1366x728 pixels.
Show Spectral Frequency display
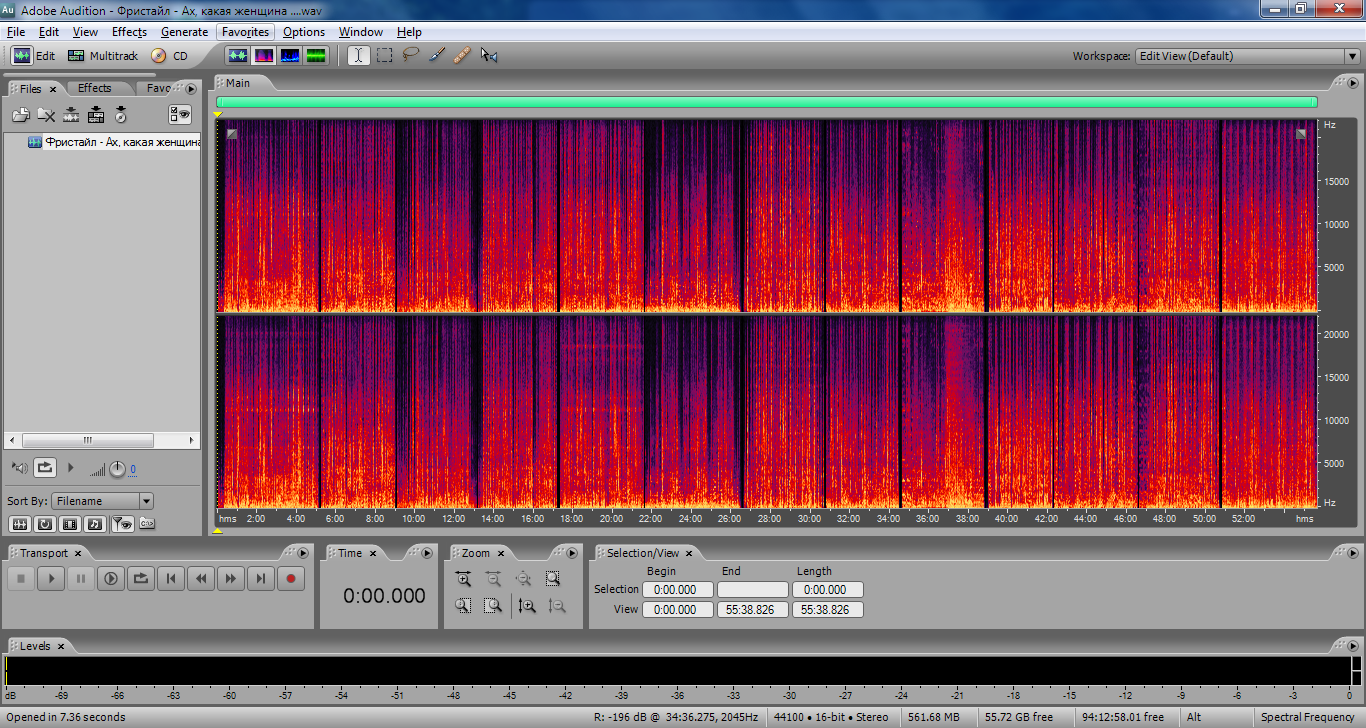(264, 56)
